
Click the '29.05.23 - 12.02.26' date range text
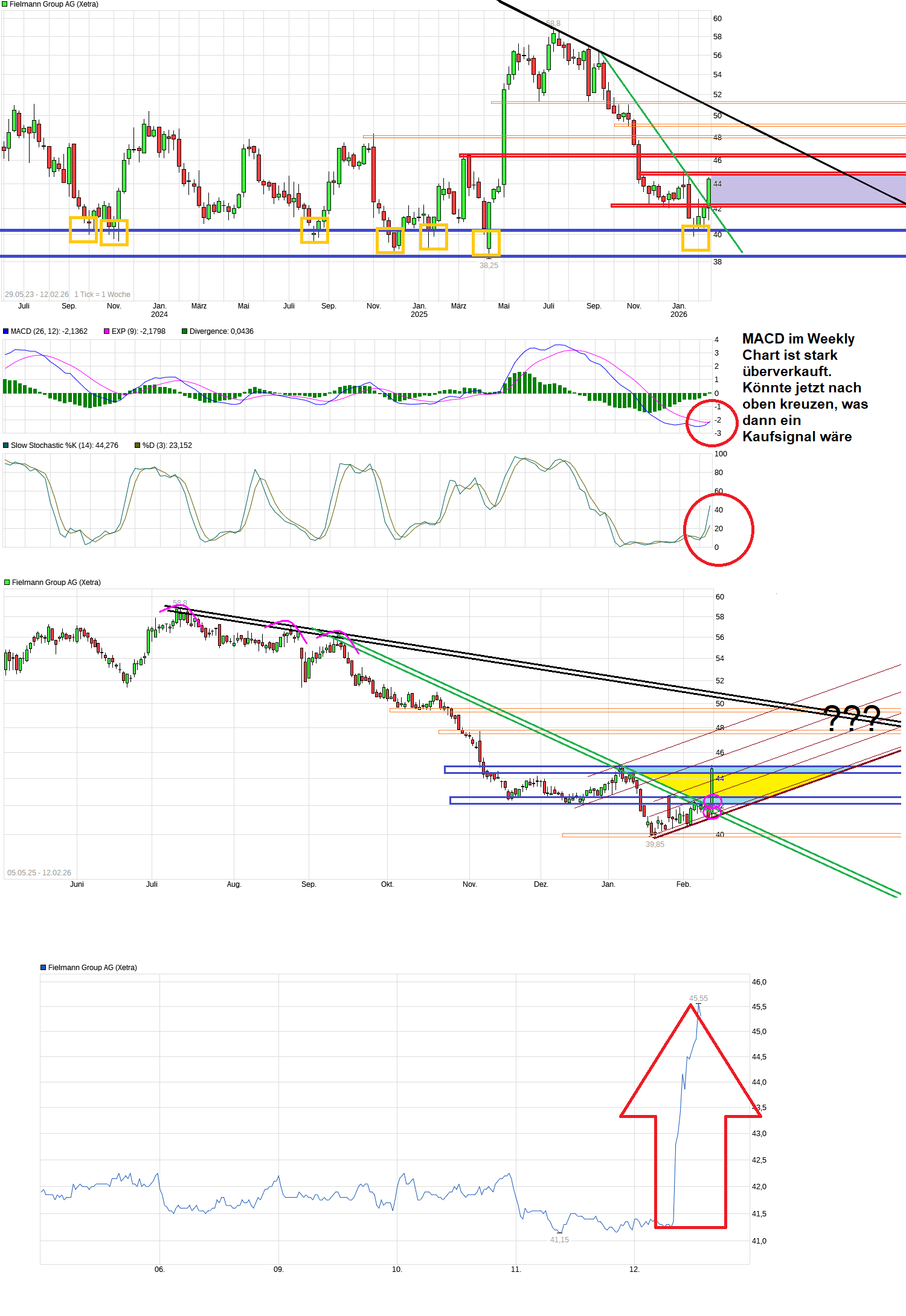[37, 295]
